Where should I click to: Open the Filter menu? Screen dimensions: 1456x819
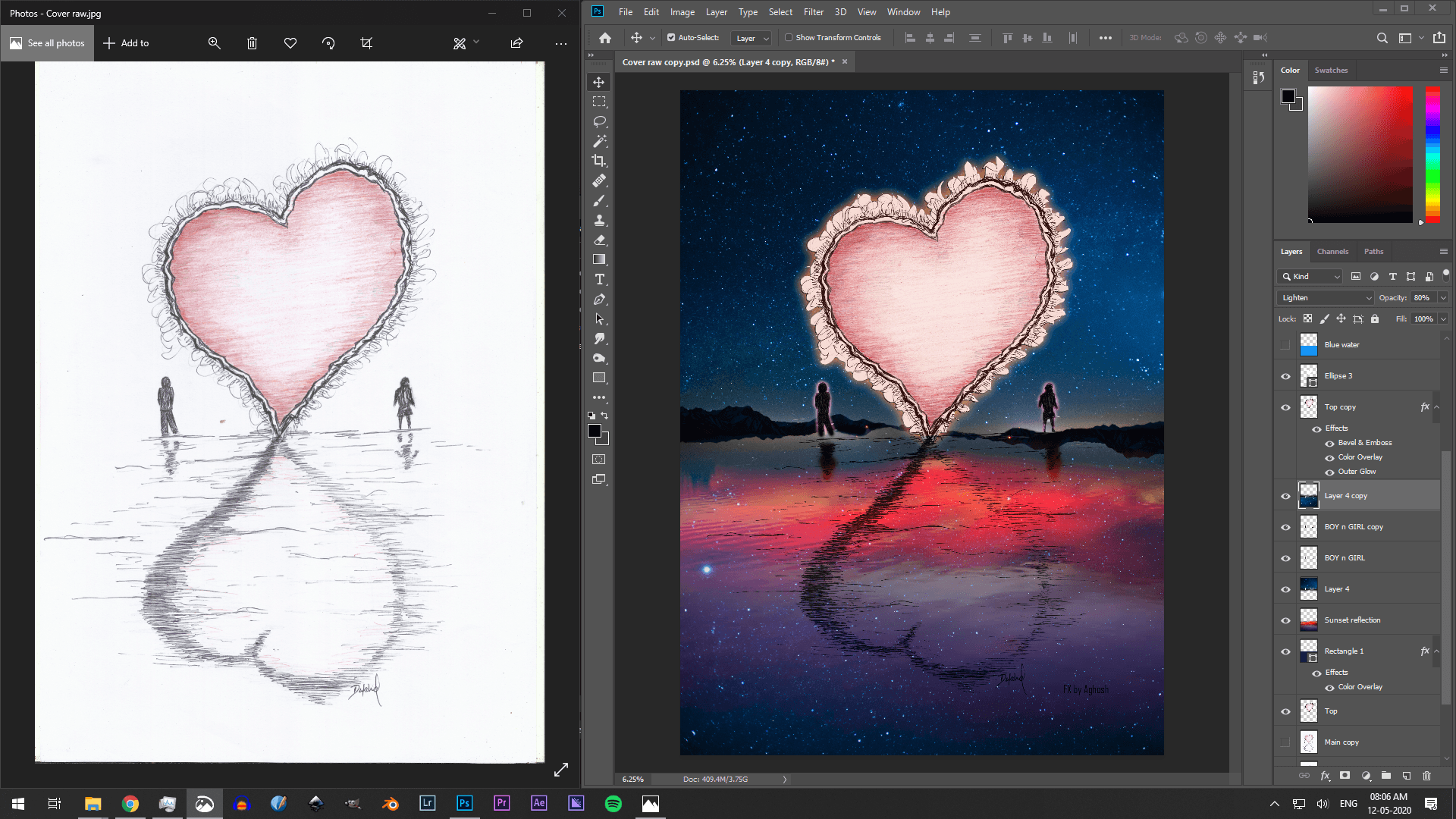tap(813, 11)
